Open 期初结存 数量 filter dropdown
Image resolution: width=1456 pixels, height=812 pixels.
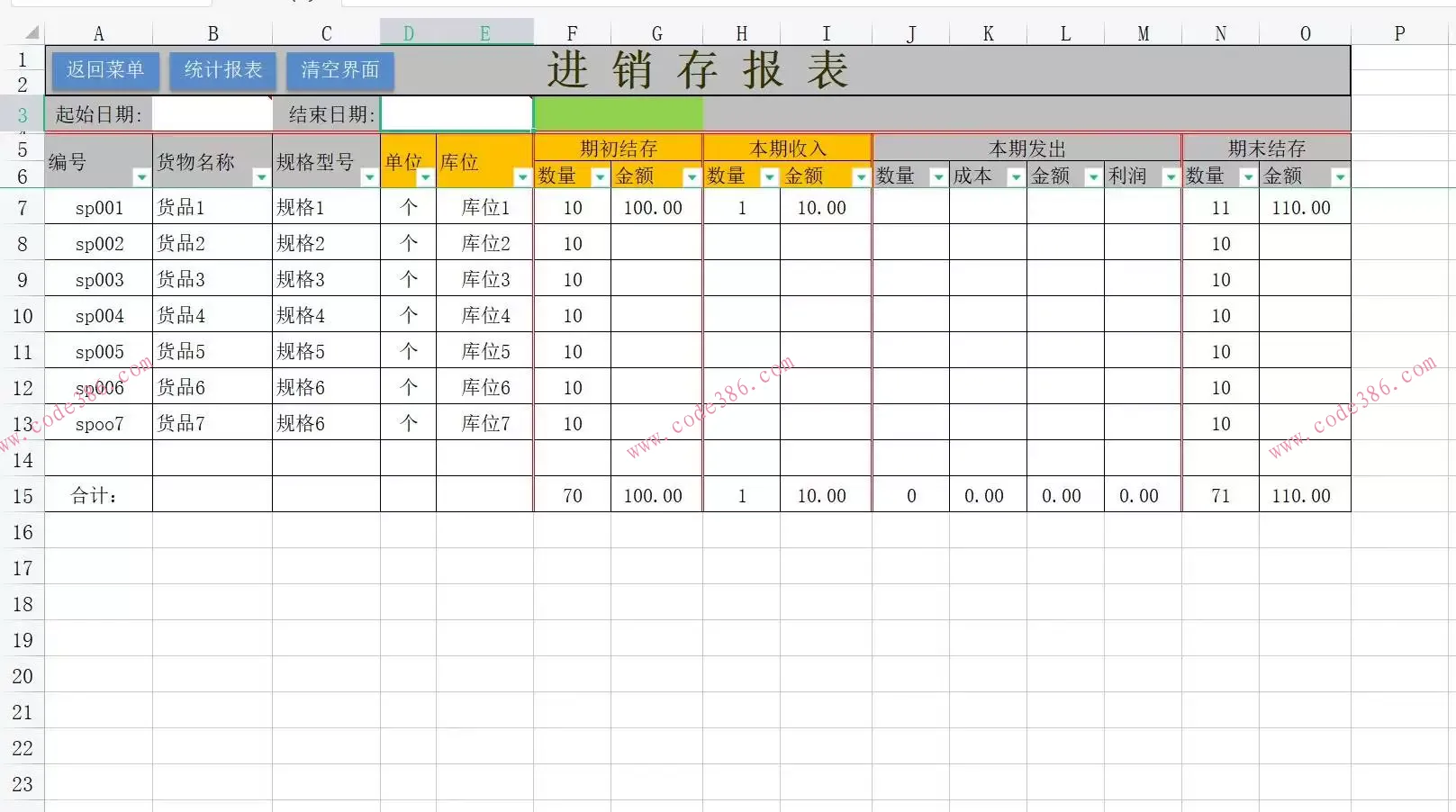600,177
